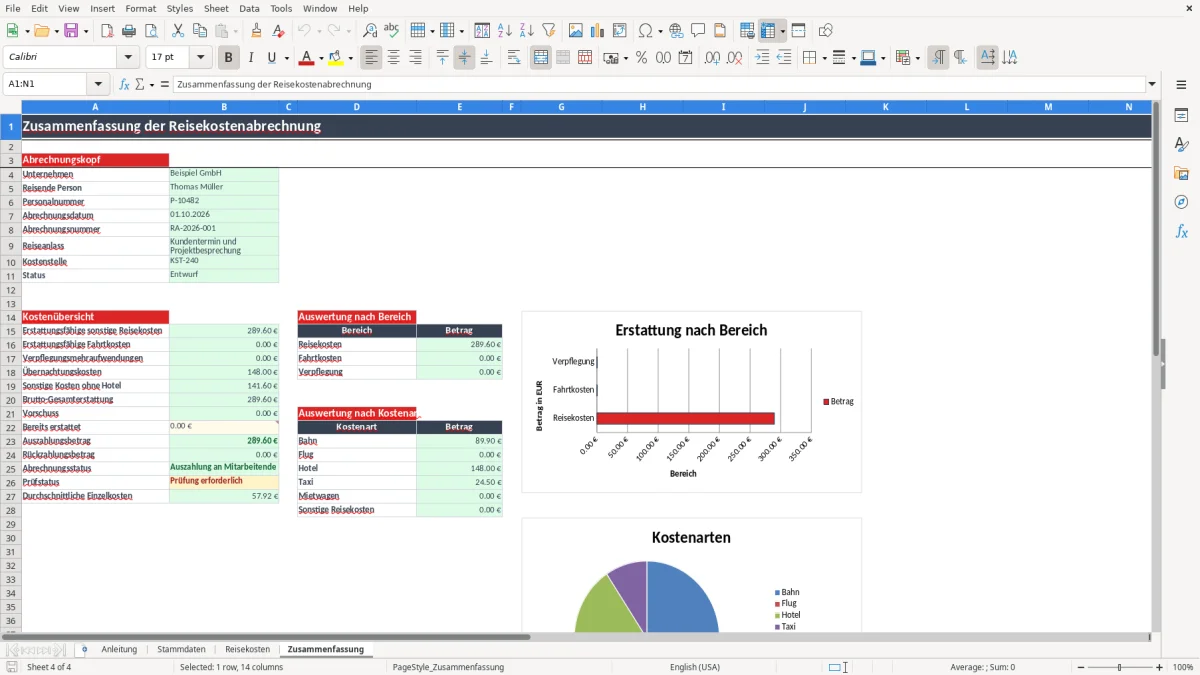Switch to the Stammdaten sheet tab
The width and height of the screenshot is (1200, 675).
click(181, 649)
